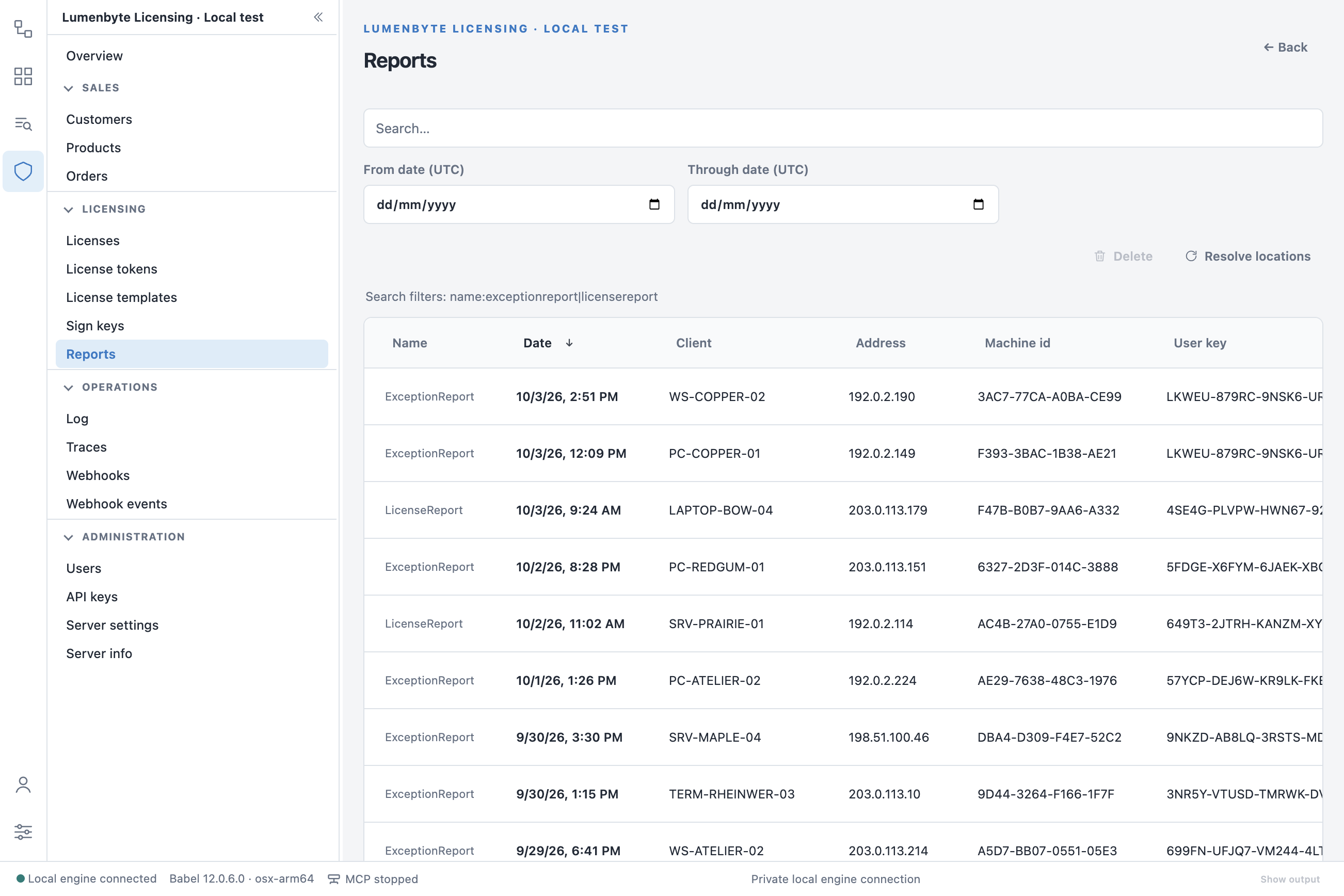The width and height of the screenshot is (1344, 896).
Task: Sort by the Name column header
Action: click(410, 343)
